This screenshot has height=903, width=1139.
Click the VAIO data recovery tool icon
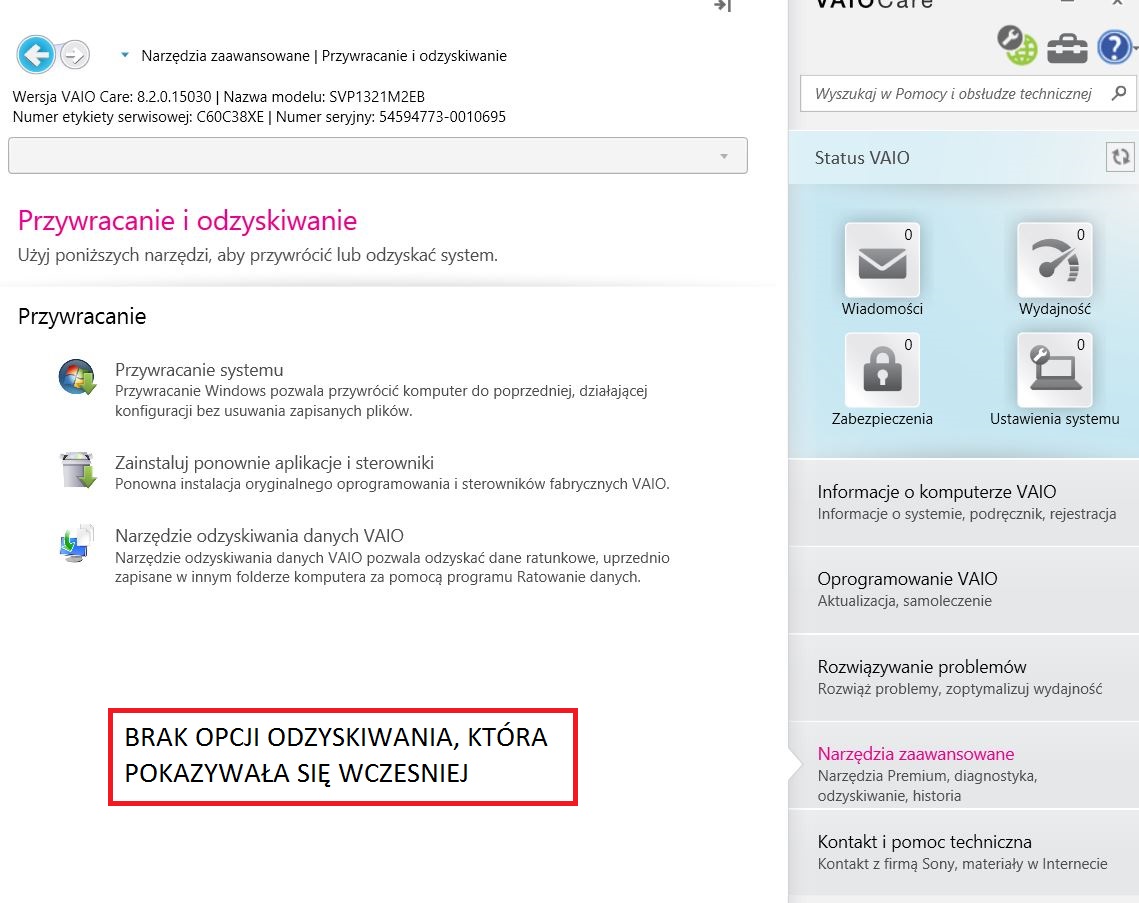pos(77,543)
